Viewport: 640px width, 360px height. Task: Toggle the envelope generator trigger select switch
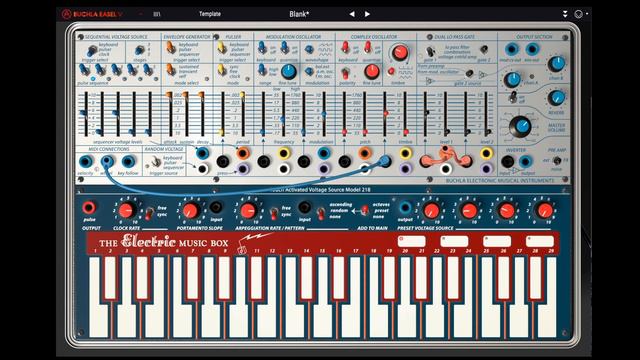click(x=171, y=48)
